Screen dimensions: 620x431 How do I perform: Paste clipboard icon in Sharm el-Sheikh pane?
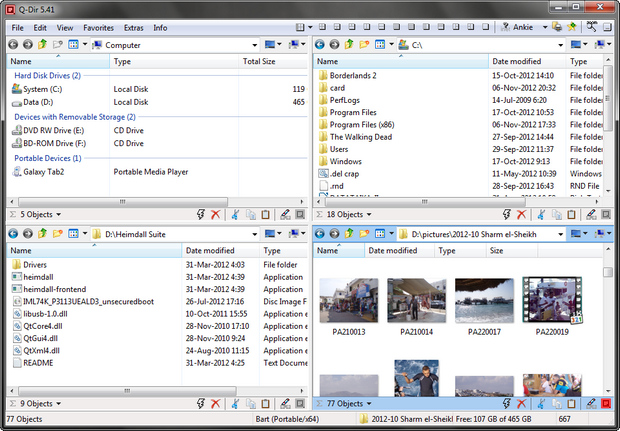point(571,403)
